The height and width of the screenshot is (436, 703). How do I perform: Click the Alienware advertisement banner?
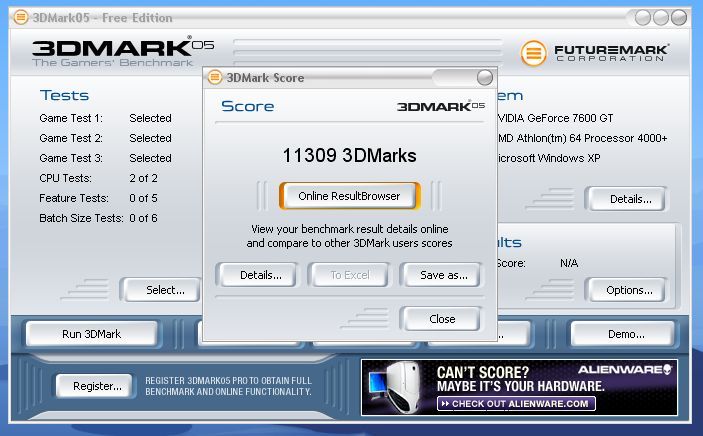(x=519, y=387)
